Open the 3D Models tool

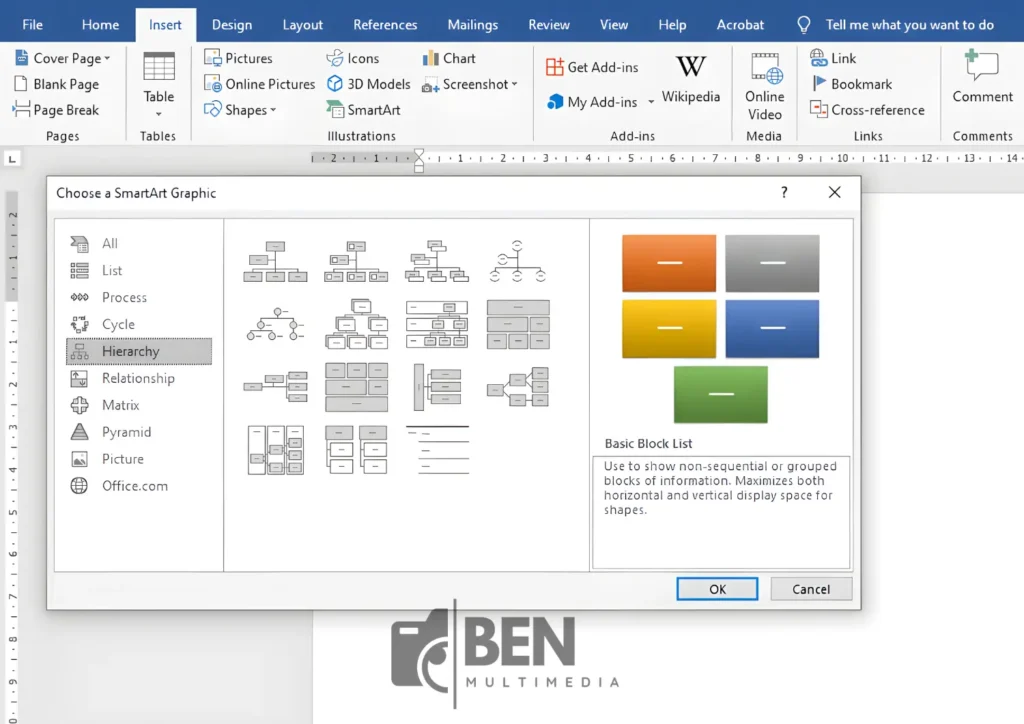click(336, 84)
